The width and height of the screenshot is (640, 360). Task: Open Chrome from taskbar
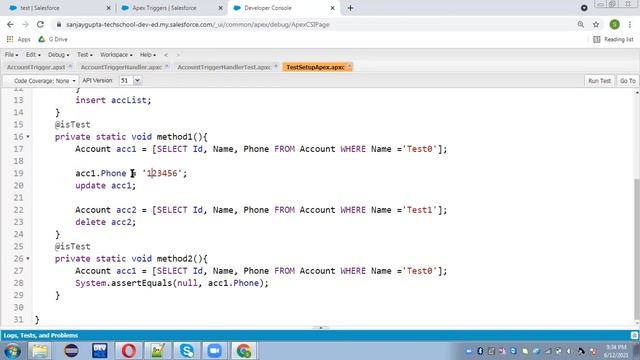244,351
